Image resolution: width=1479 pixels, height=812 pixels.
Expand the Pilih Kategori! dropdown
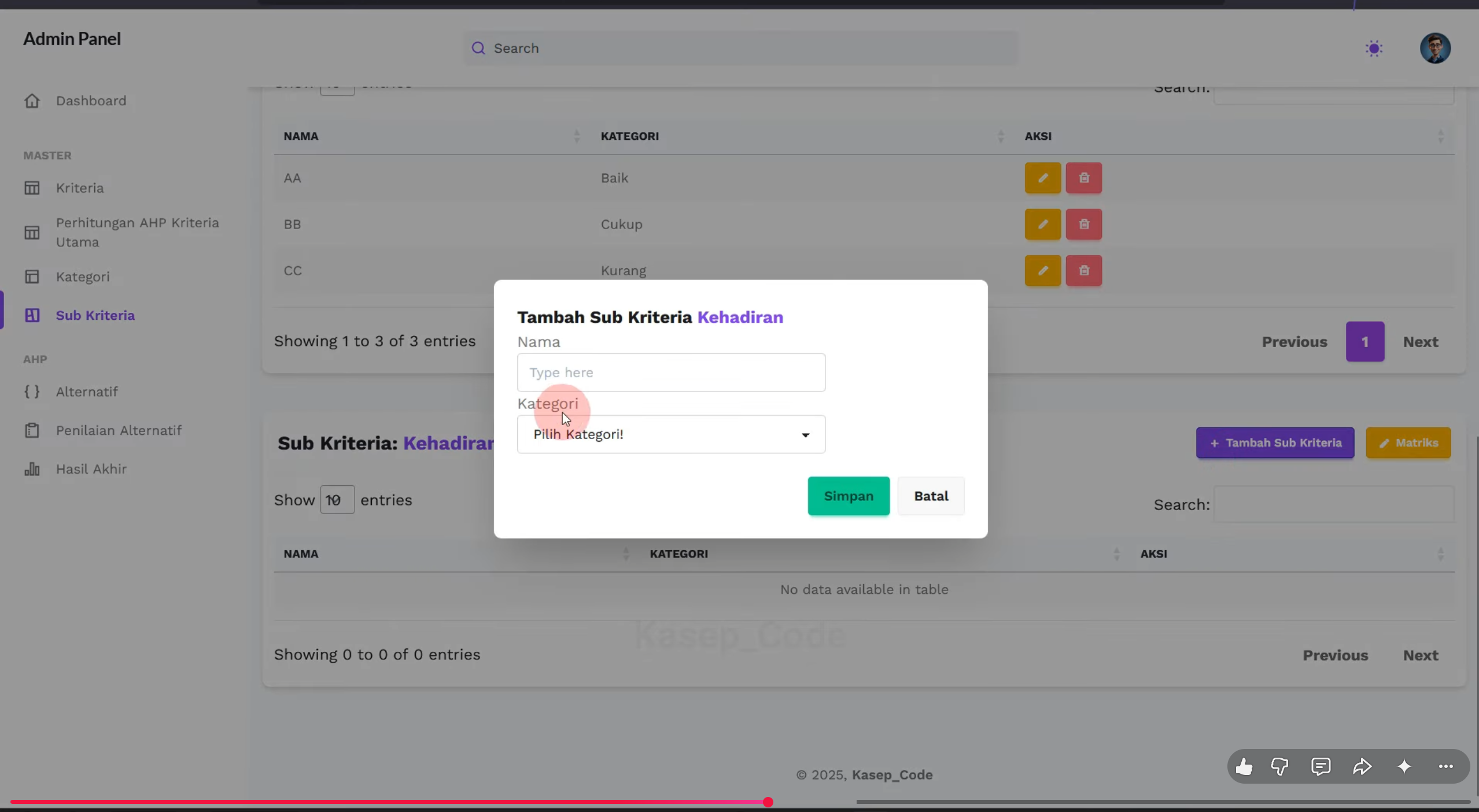[671, 434]
